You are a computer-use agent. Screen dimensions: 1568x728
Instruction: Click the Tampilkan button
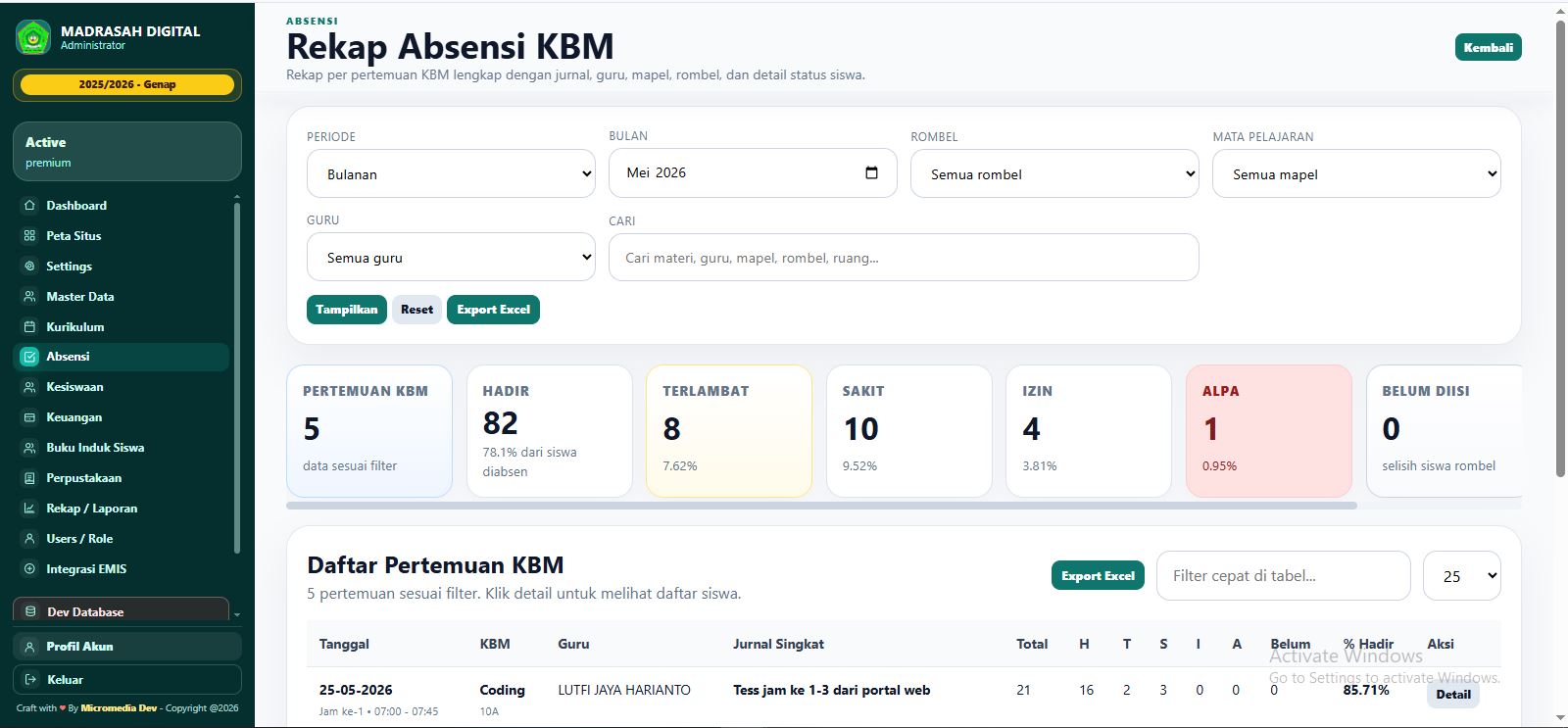coord(347,310)
